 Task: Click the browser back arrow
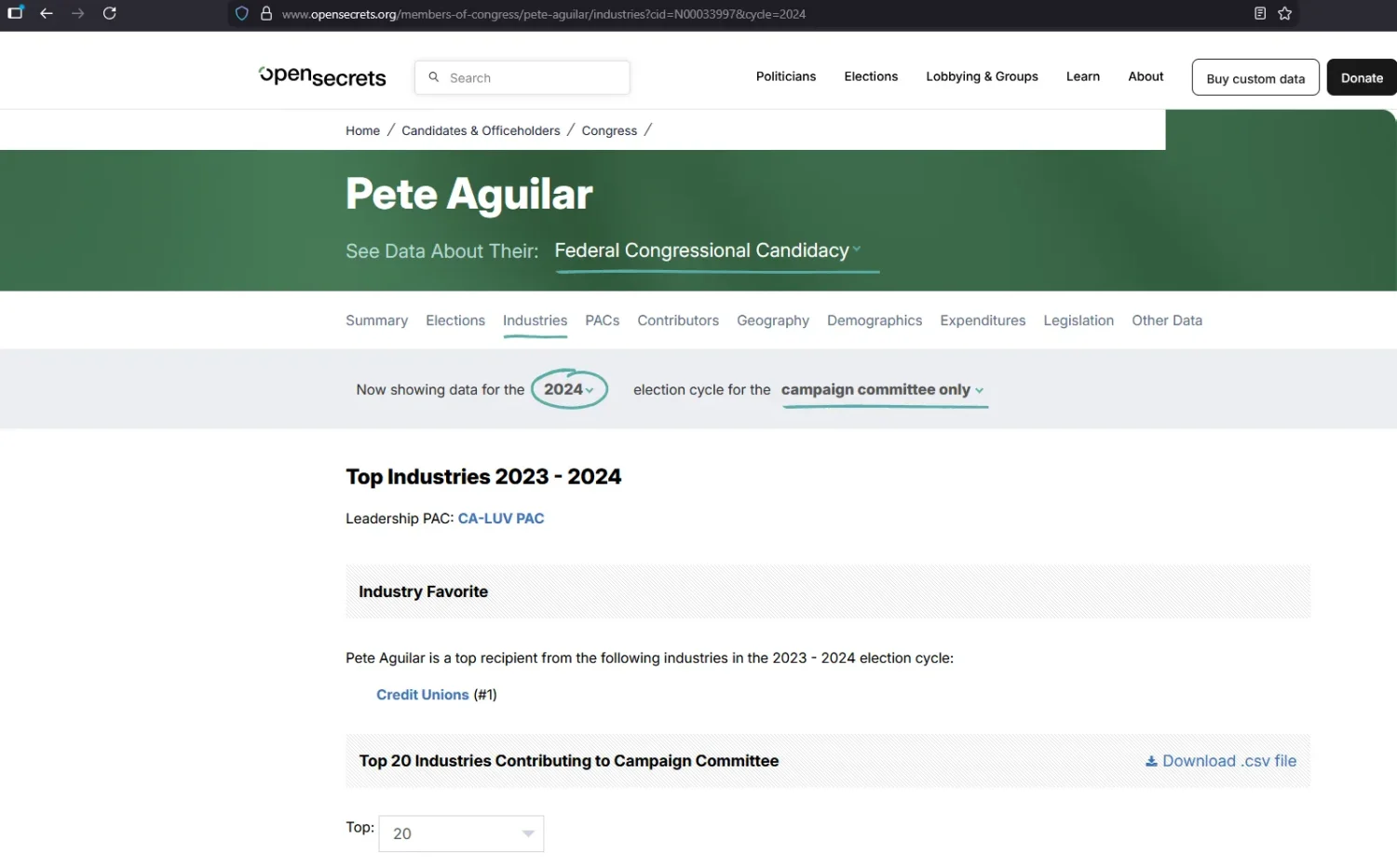tap(47, 14)
